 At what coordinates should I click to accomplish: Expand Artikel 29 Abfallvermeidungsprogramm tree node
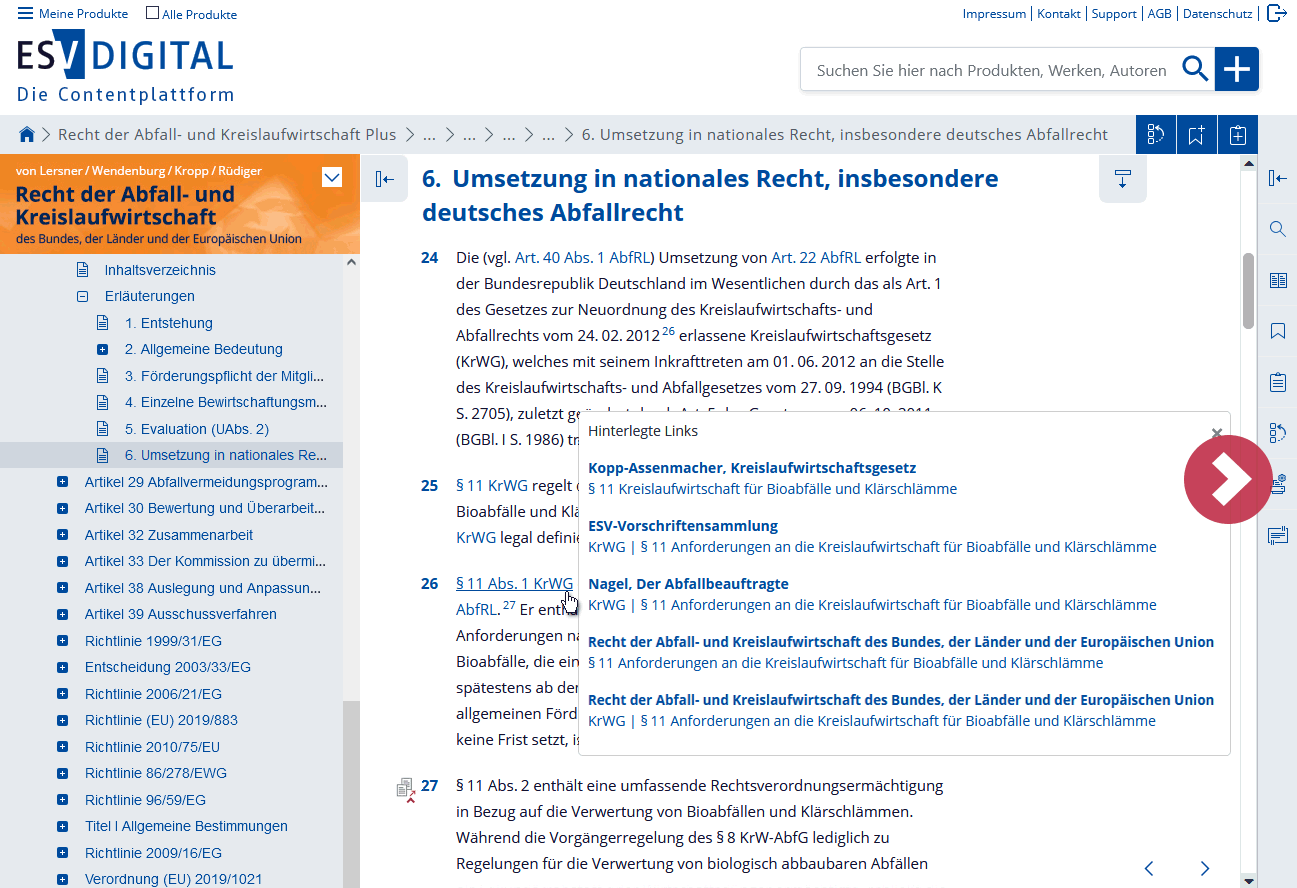(x=63, y=482)
